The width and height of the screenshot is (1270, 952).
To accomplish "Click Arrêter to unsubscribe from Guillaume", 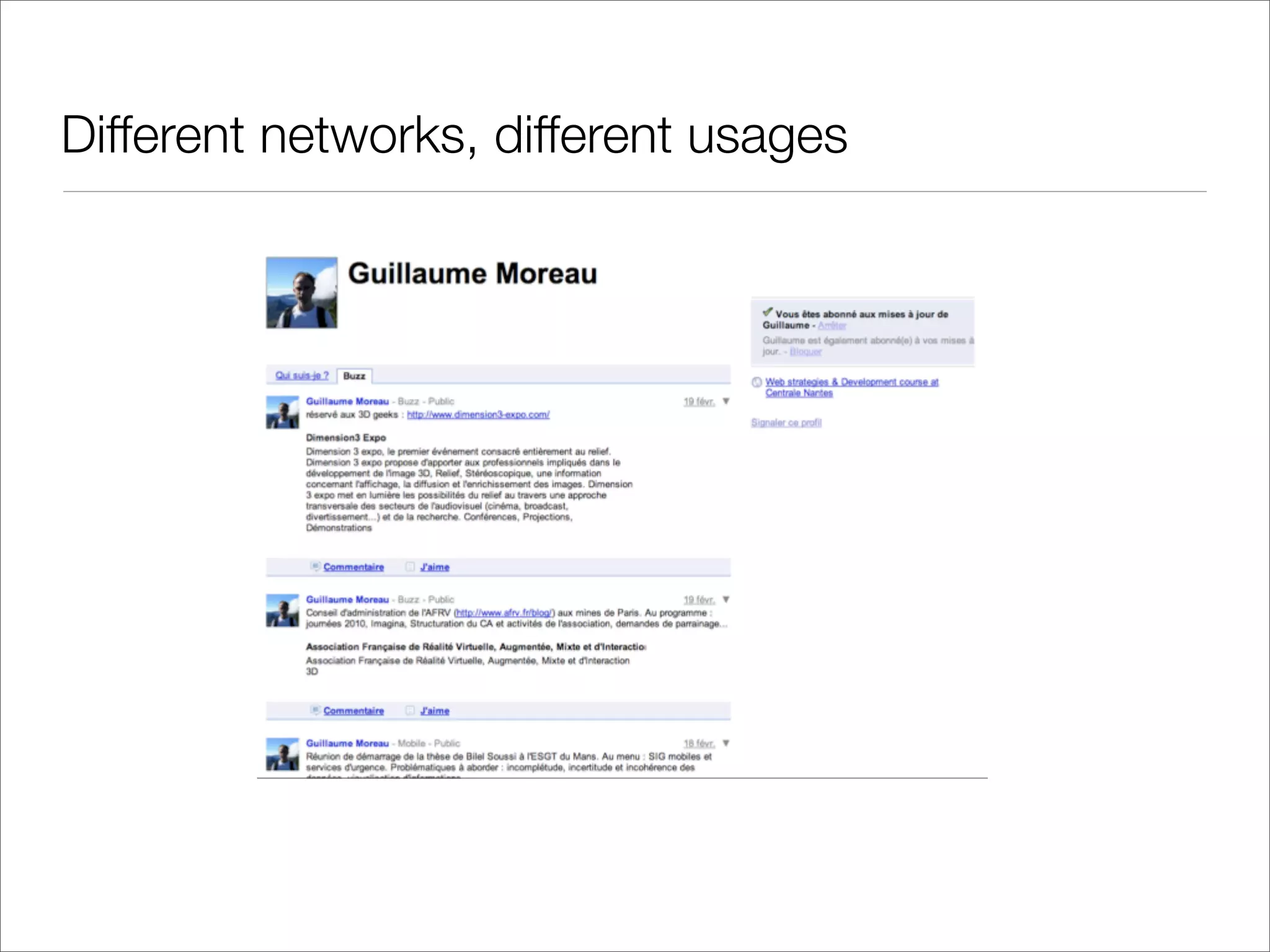I will click(x=832, y=325).
